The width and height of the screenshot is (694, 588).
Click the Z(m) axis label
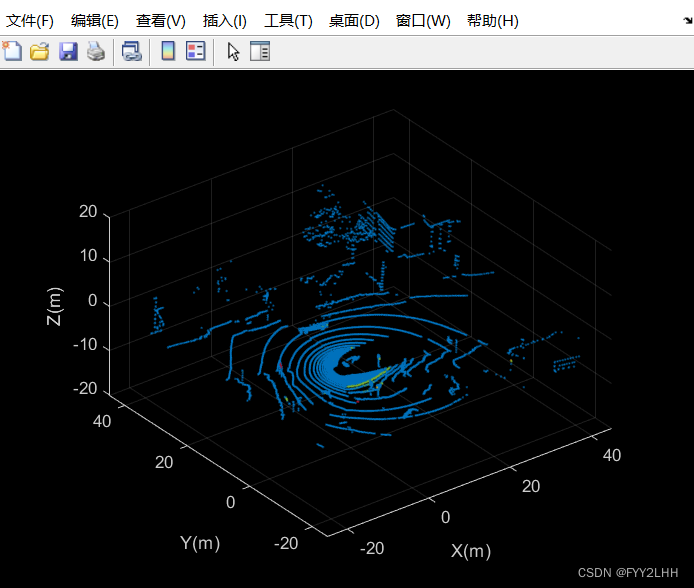tap(54, 306)
